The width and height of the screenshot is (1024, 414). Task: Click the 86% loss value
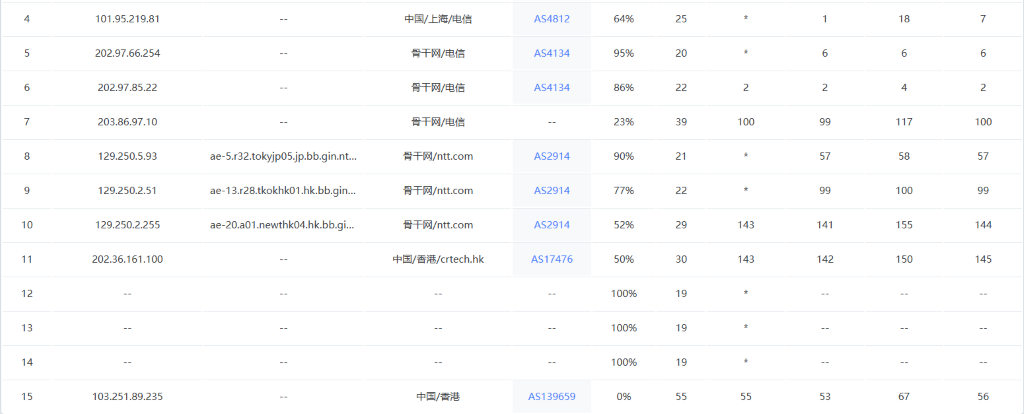tap(624, 88)
